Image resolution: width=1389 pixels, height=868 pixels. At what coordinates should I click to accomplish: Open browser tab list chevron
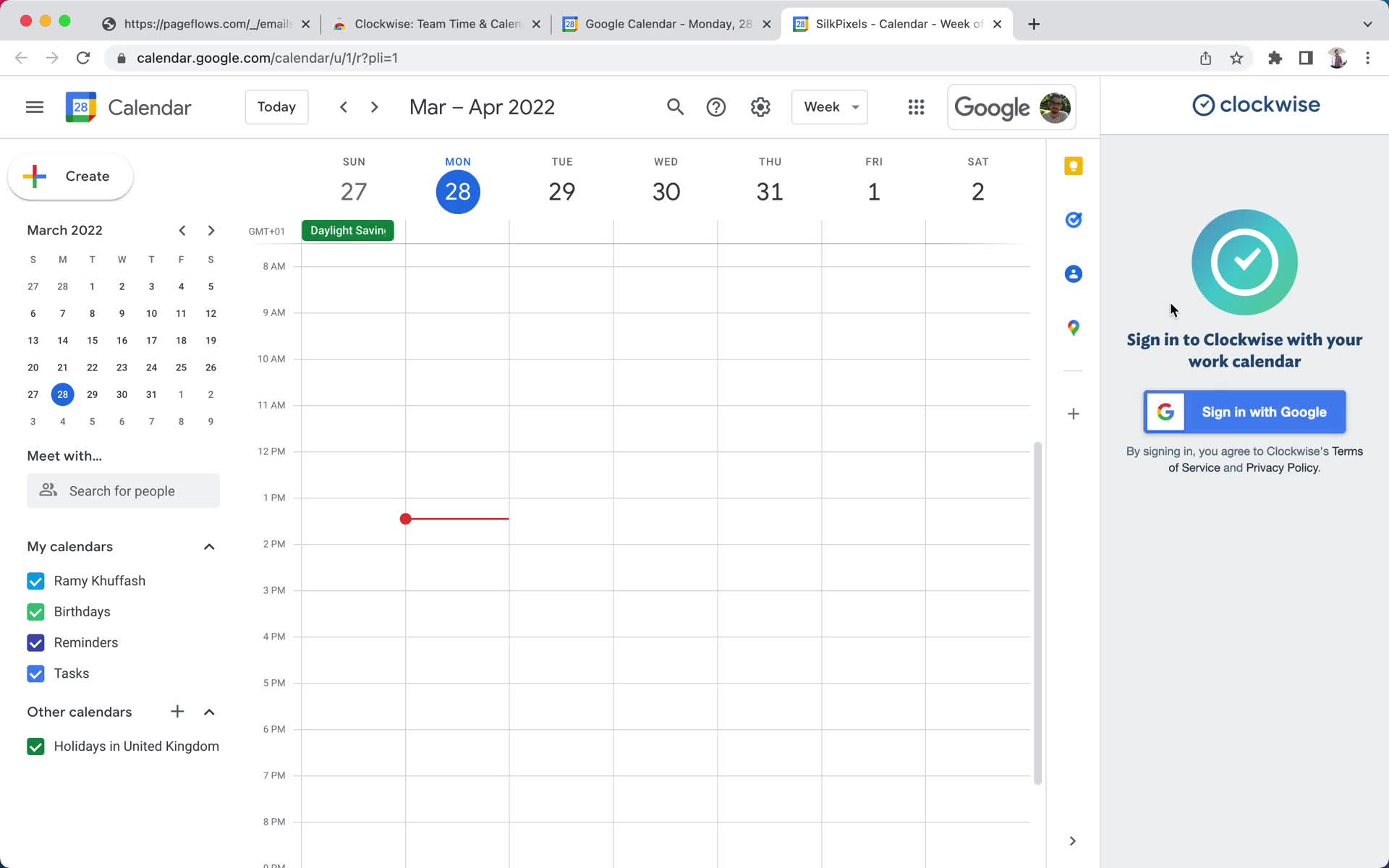point(1367,24)
